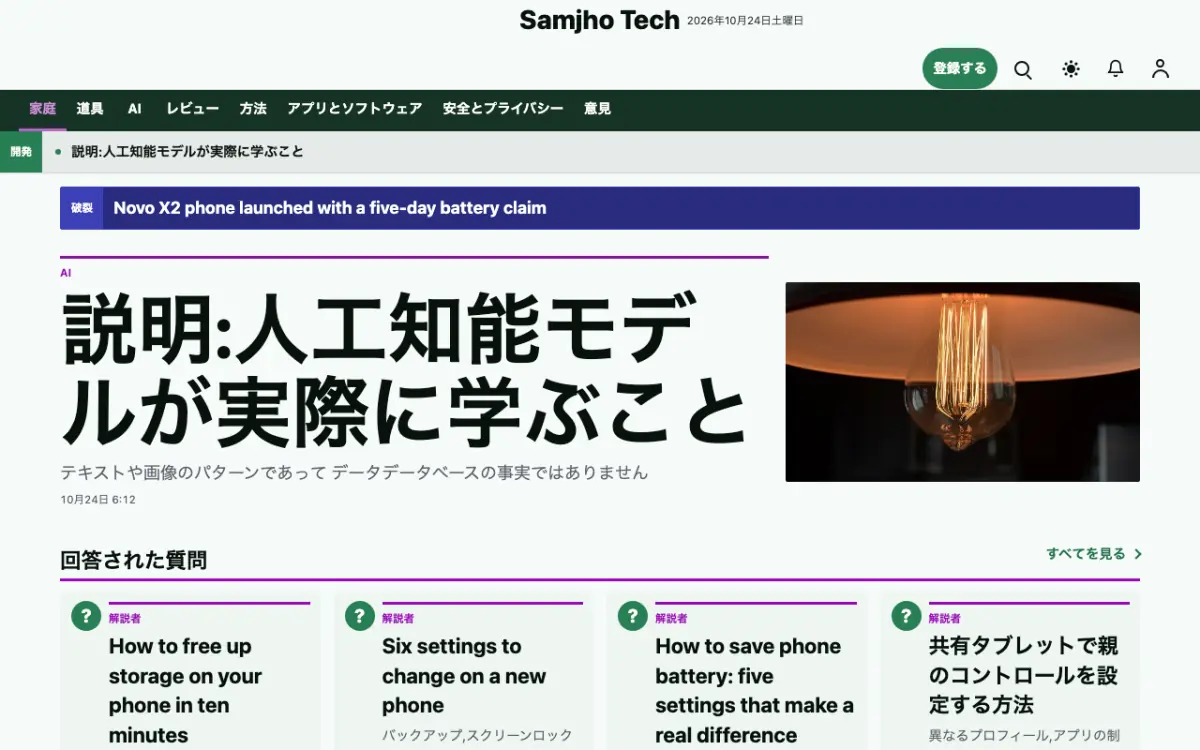The height and width of the screenshot is (750, 1200).
Task: Open the 意見 nav item
Action: click(597, 109)
